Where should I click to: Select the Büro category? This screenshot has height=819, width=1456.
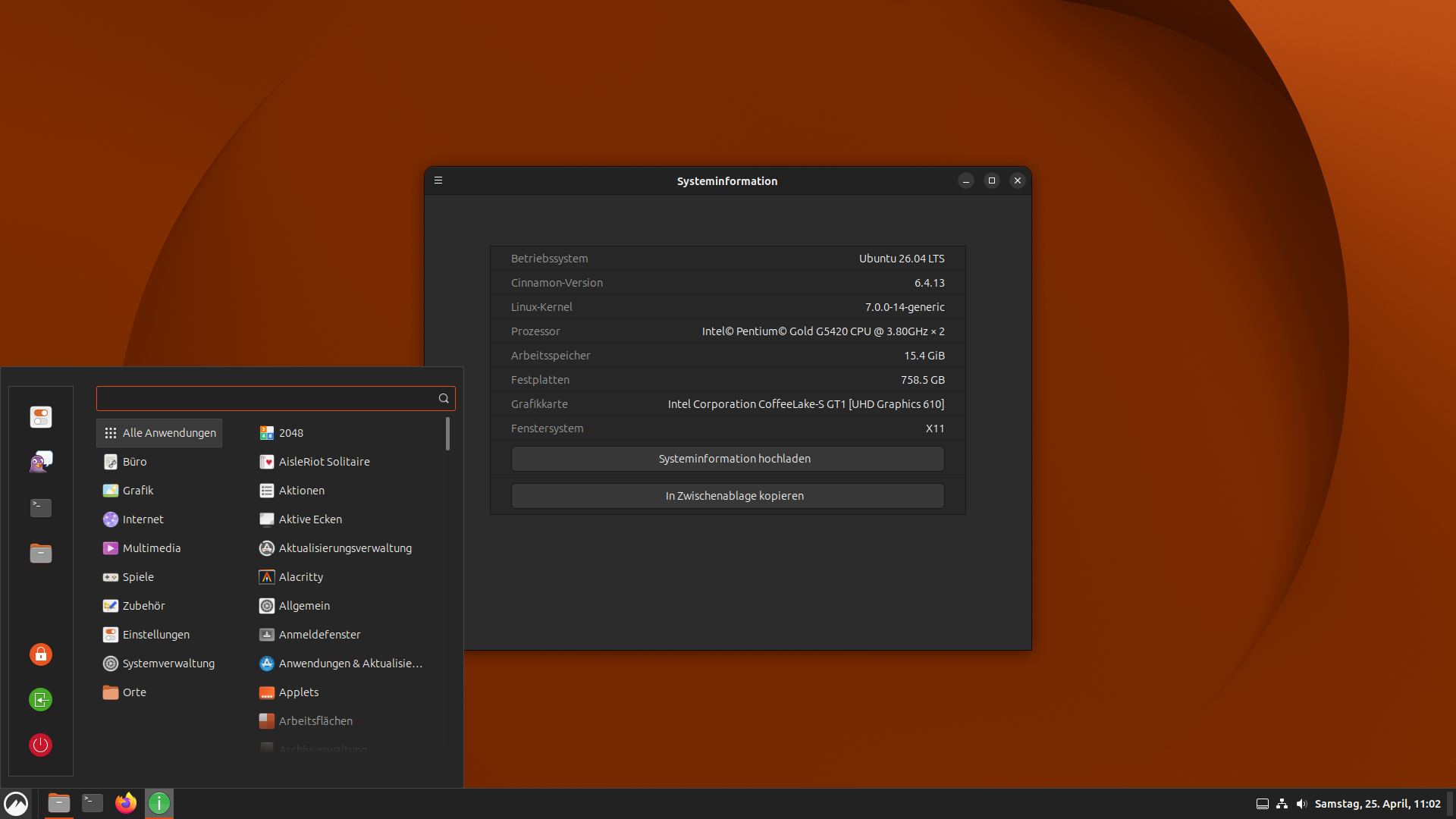[159, 462]
